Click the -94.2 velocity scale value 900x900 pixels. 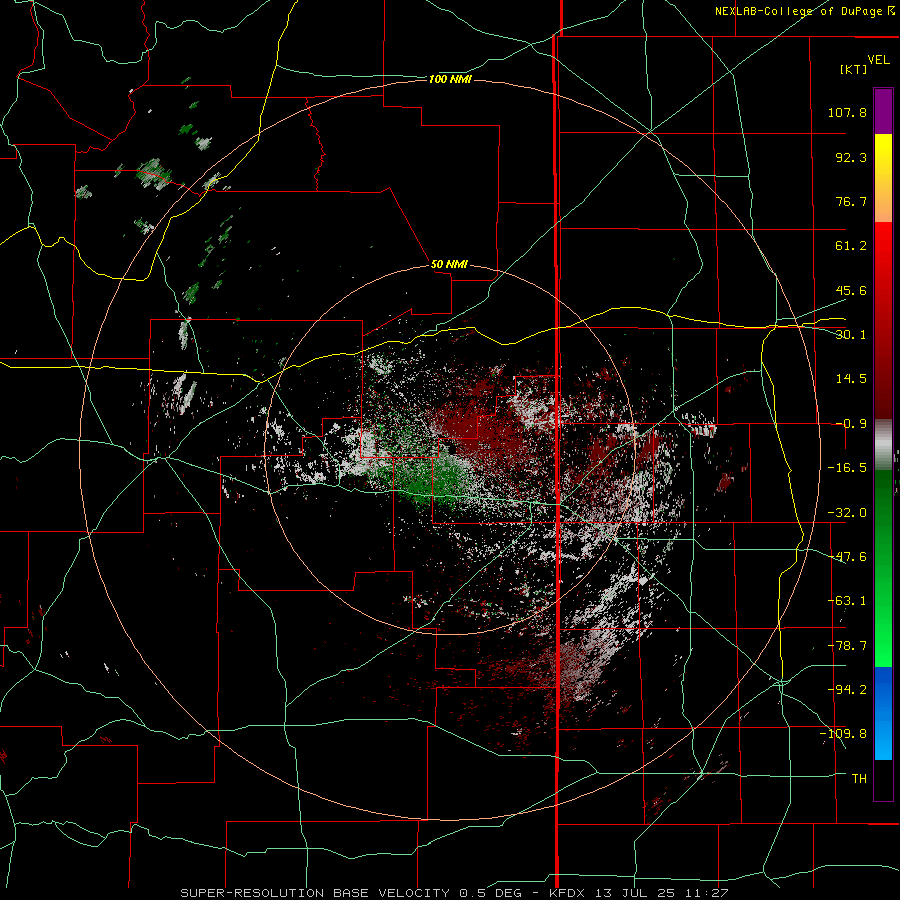point(847,690)
